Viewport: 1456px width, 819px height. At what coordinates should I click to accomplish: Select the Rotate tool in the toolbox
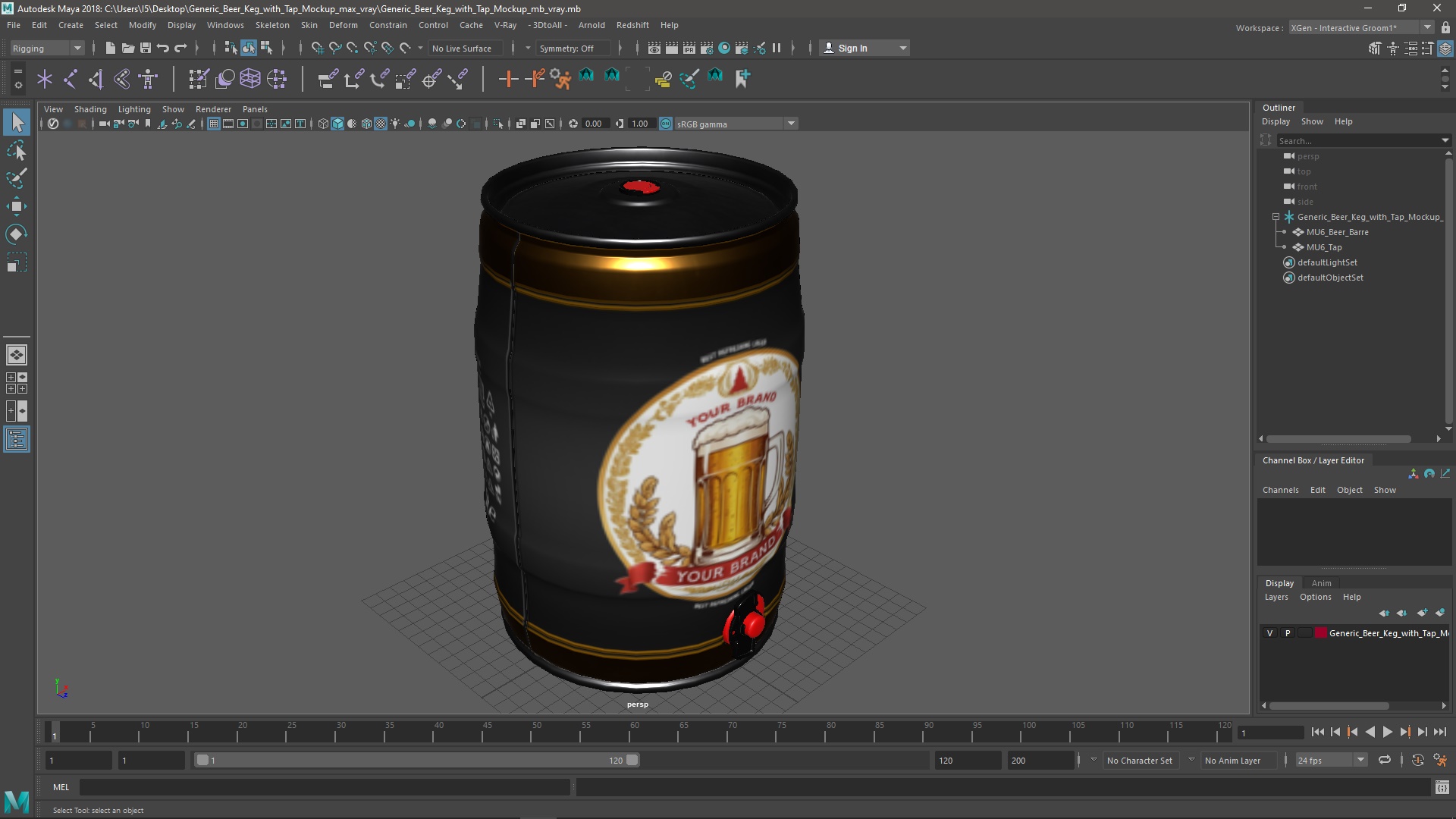(x=16, y=234)
